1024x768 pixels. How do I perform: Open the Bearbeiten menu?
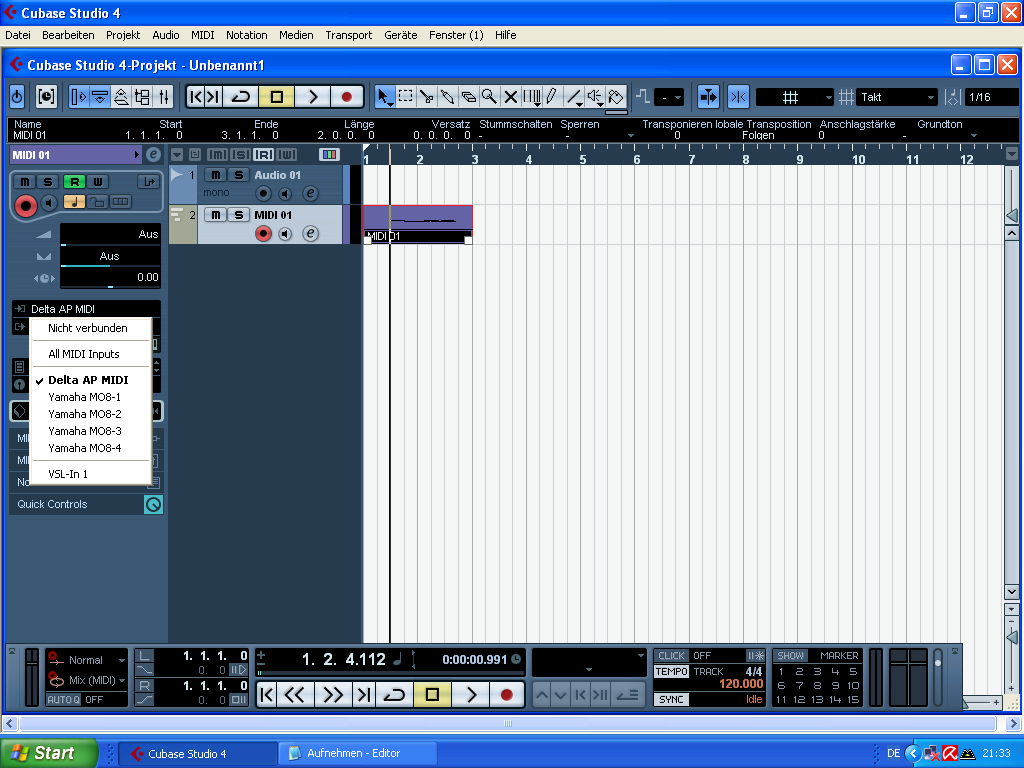(68, 35)
